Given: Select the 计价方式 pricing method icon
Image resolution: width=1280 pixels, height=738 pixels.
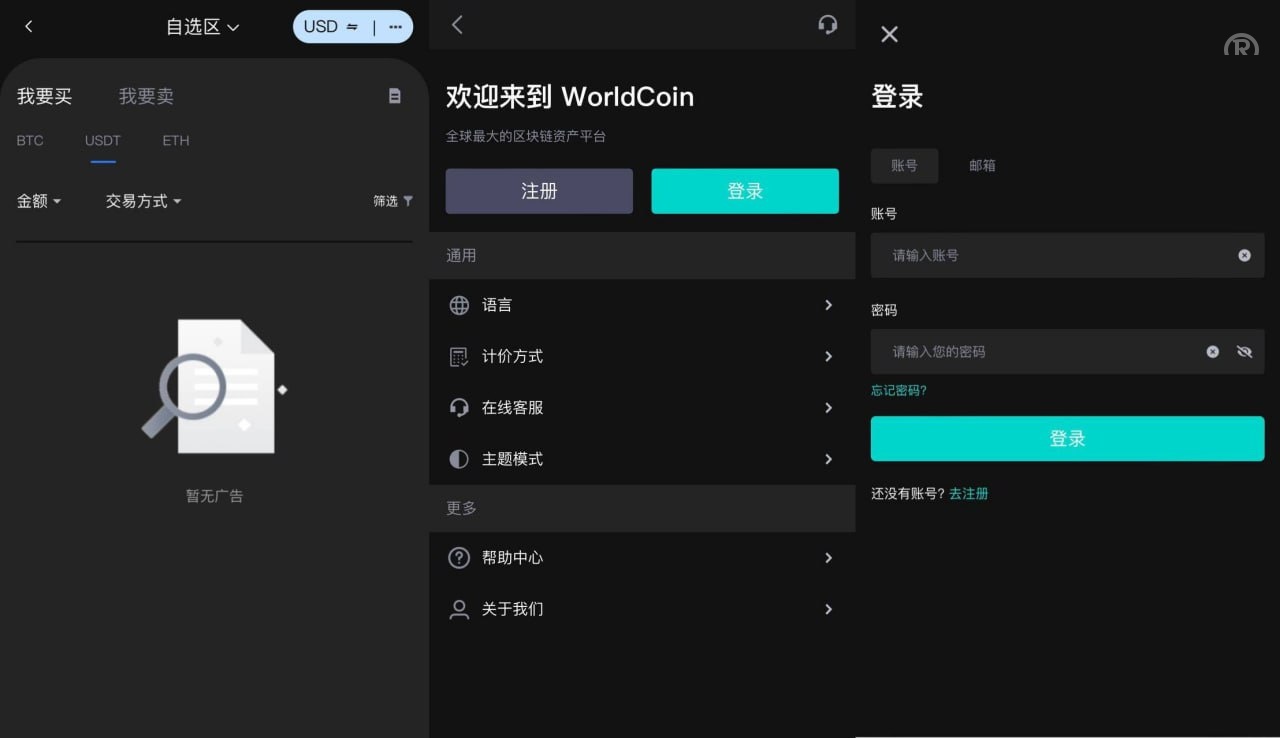Looking at the screenshot, I should 459,356.
